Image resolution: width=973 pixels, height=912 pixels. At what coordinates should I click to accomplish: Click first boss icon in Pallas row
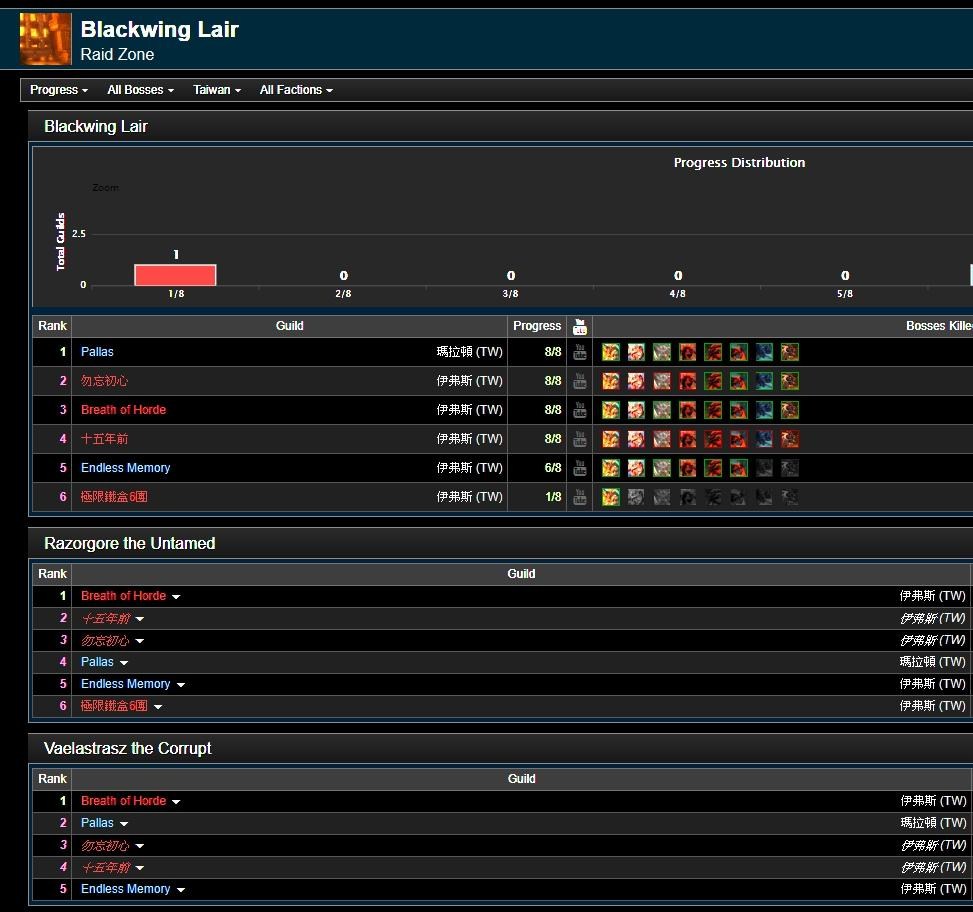pyautogui.click(x=611, y=352)
